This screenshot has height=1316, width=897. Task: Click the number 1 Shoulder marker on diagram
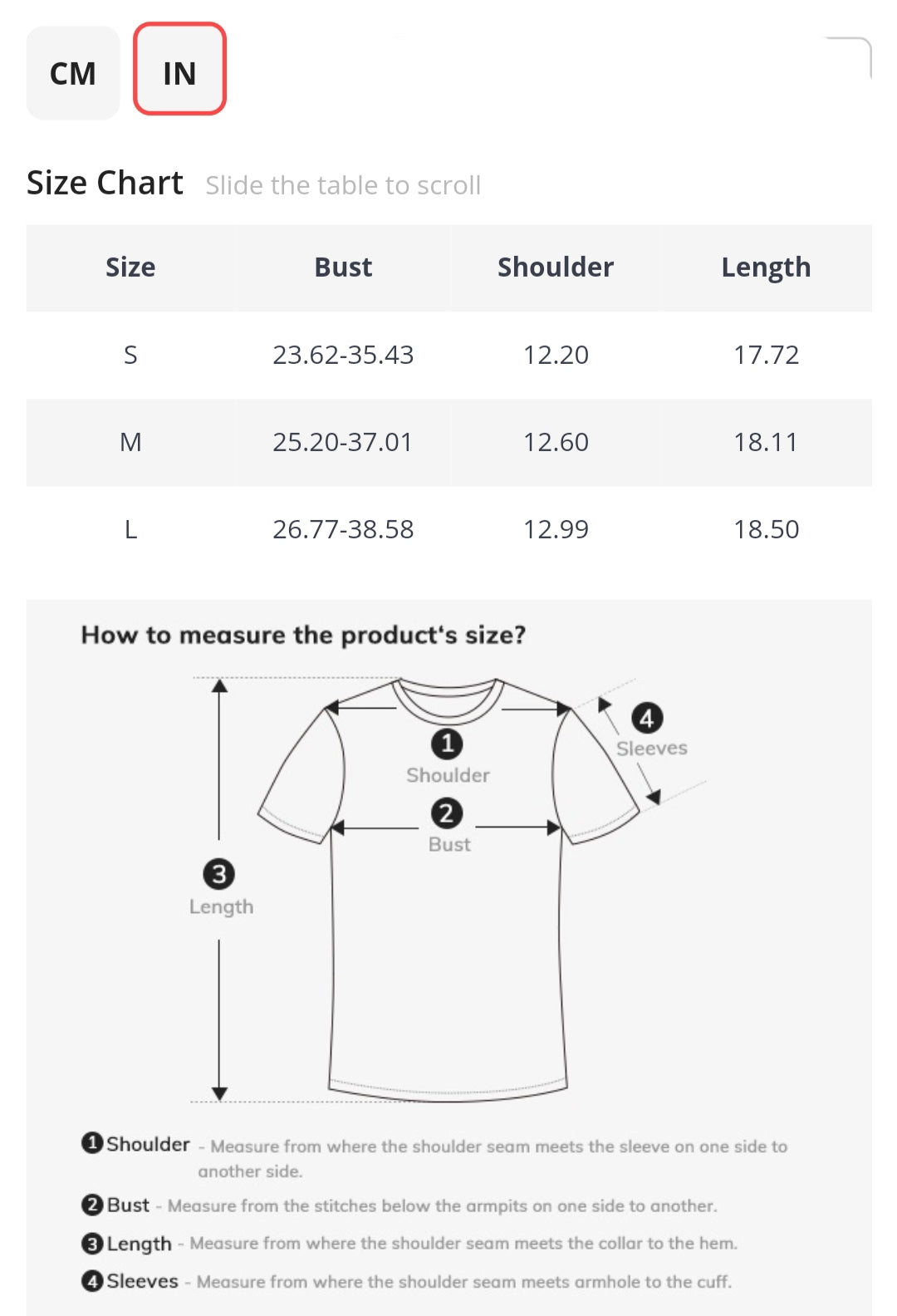click(447, 744)
